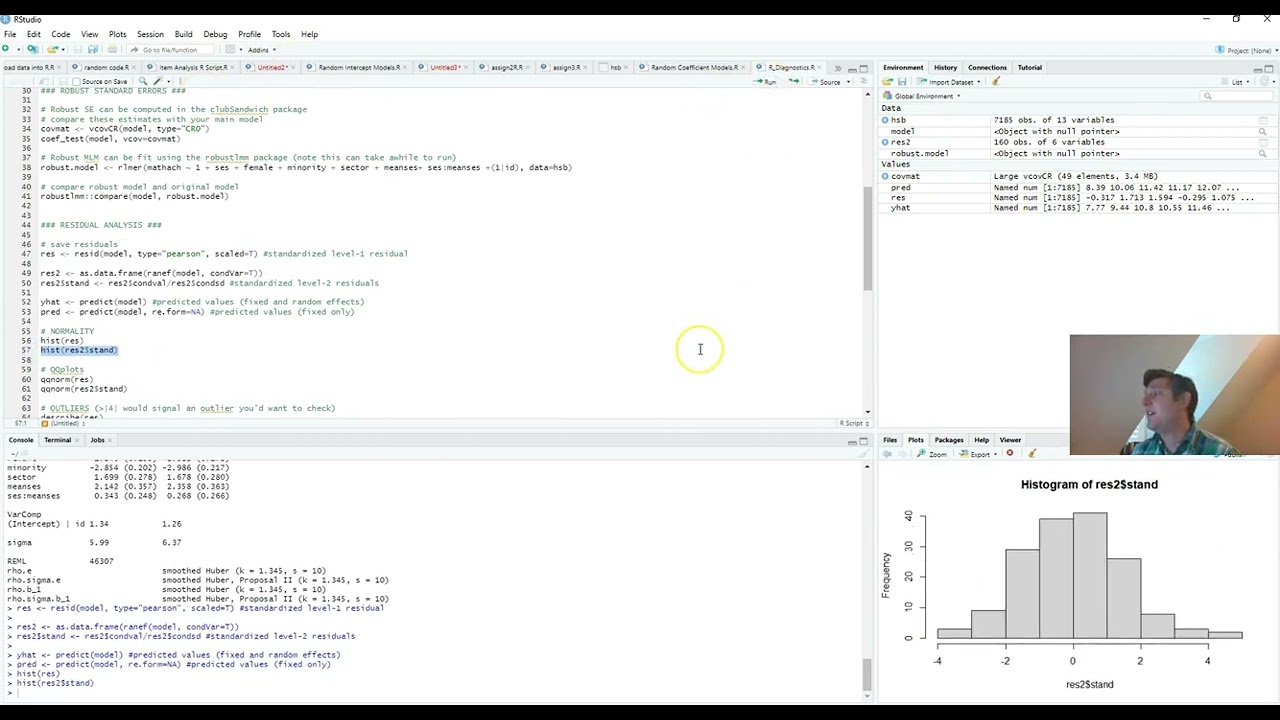Open the Global Environment dropdown
The height and width of the screenshot is (720, 1280).
click(922, 96)
